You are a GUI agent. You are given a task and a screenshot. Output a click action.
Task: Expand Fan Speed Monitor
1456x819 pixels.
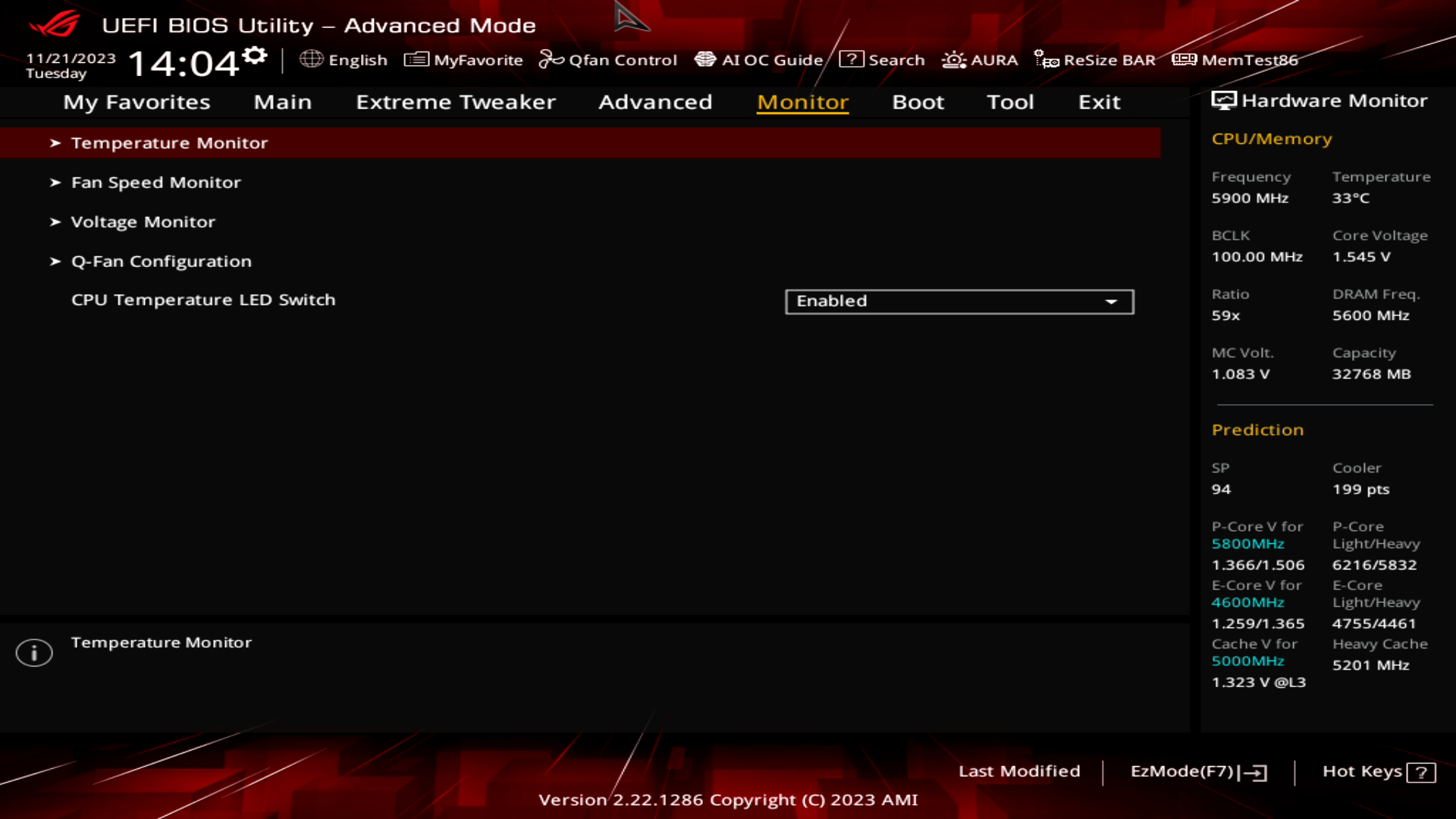click(155, 182)
